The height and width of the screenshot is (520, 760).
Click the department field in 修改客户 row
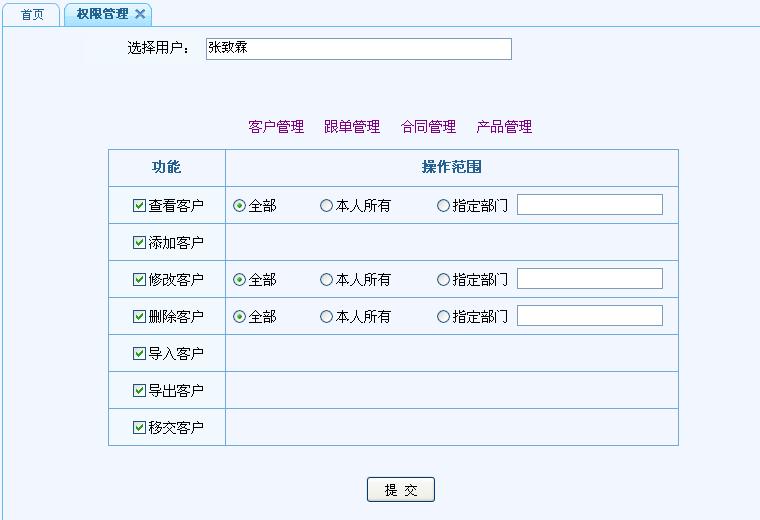pos(589,279)
